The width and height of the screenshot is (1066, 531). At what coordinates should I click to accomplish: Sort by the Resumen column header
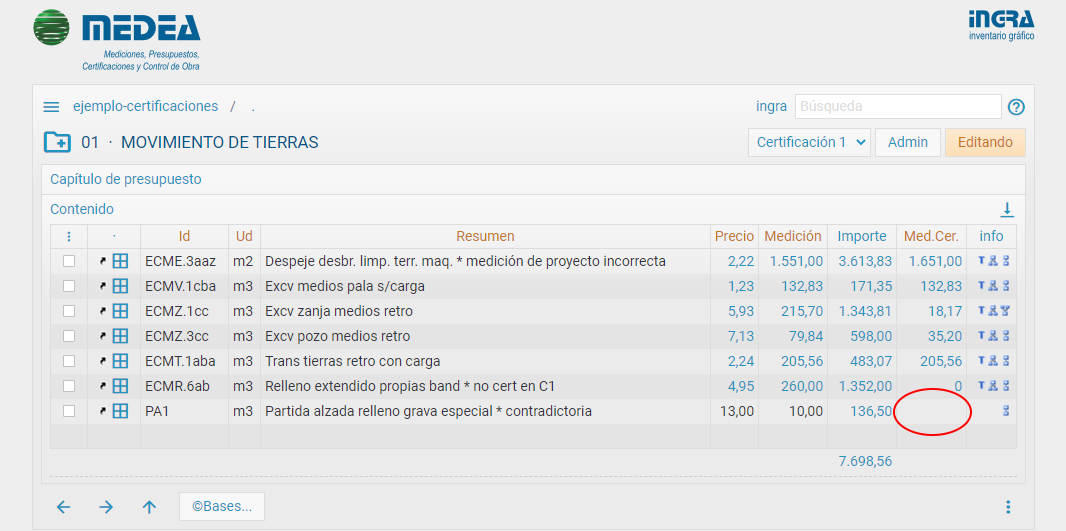coord(485,237)
